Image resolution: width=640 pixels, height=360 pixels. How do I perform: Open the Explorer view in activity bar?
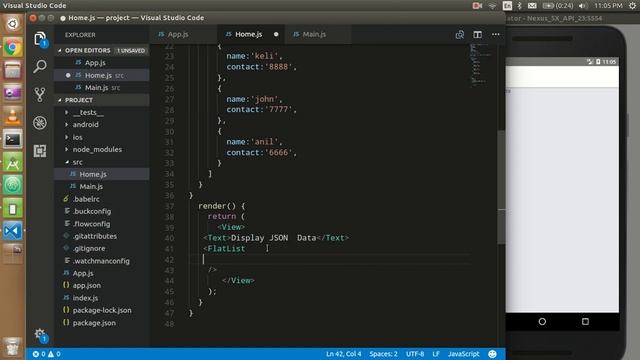click(40, 39)
